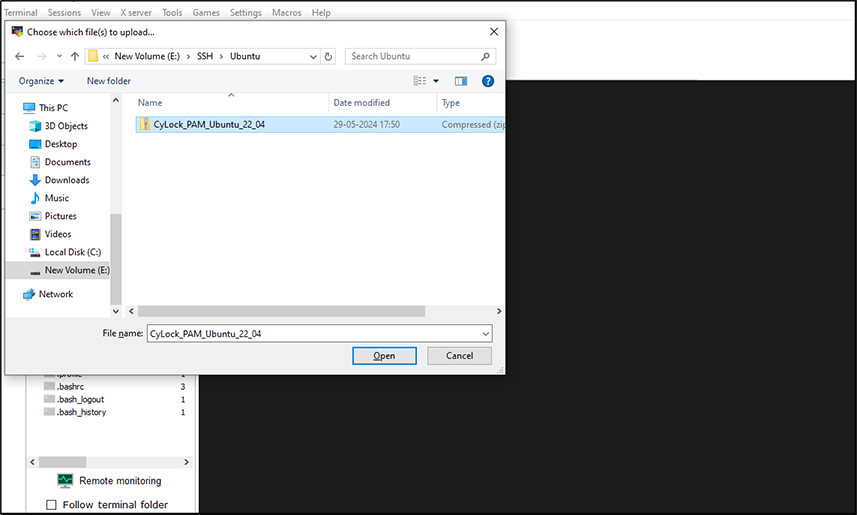
Task: Go up one folder level
Action: click(x=74, y=56)
